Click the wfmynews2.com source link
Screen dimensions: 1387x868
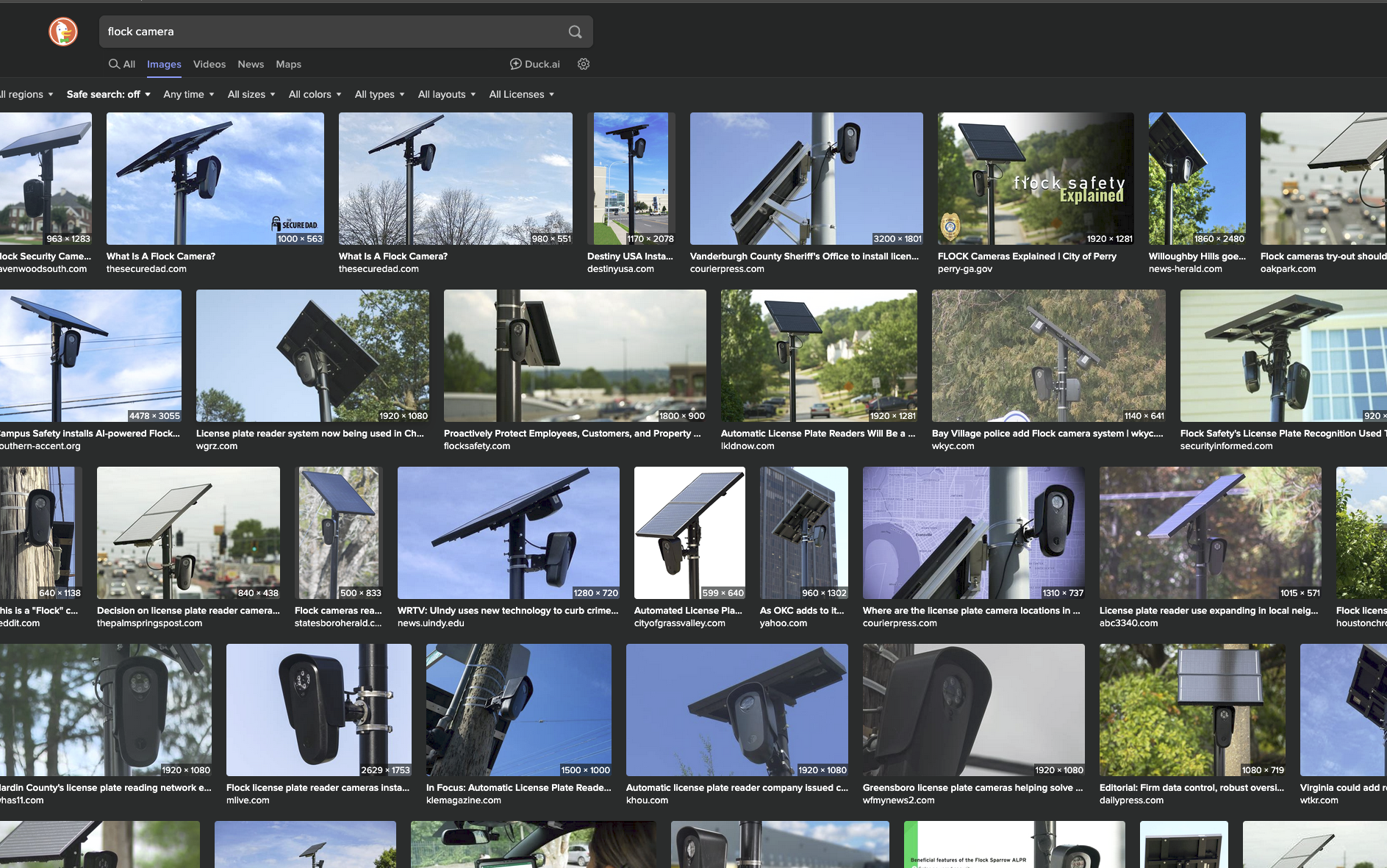898,800
